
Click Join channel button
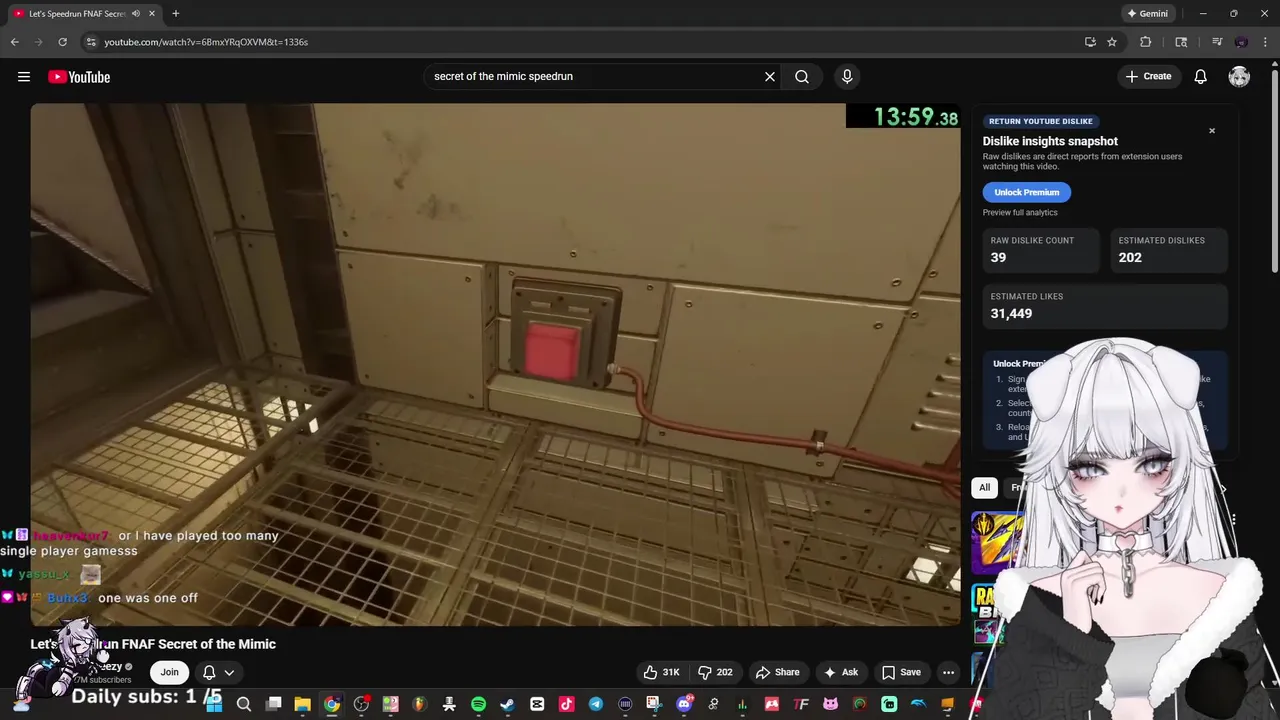170,672
